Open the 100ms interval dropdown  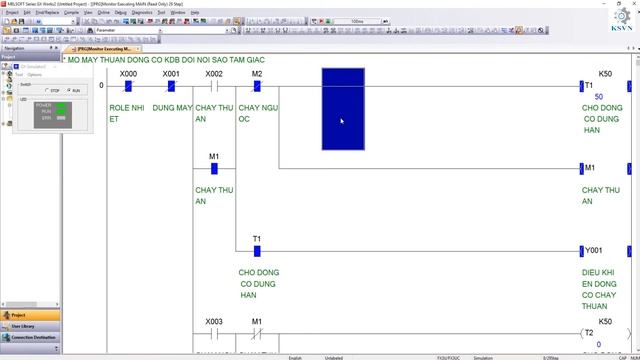click(x=385, y=21)
